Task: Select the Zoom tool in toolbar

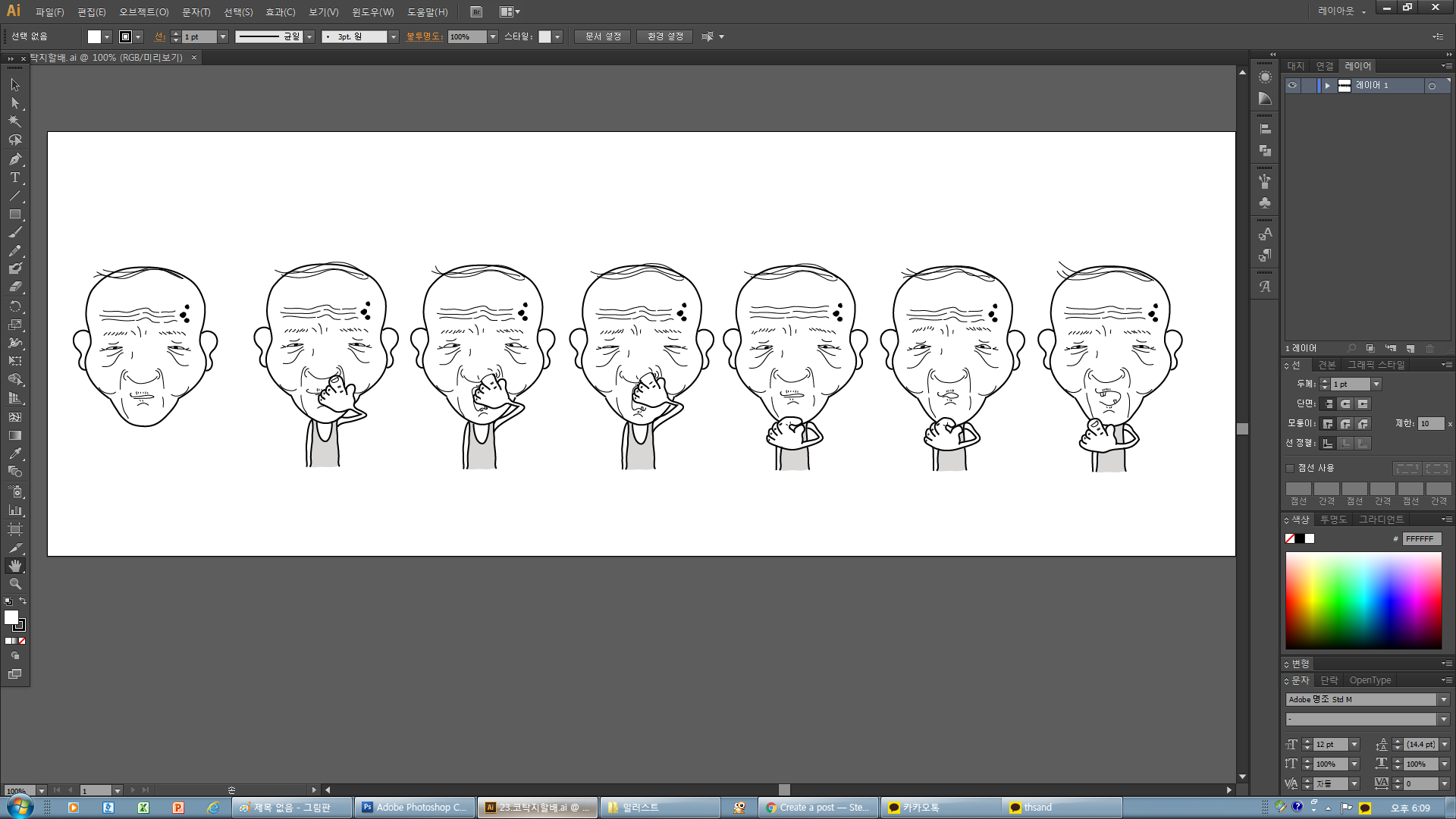Action: click(14, 584)
